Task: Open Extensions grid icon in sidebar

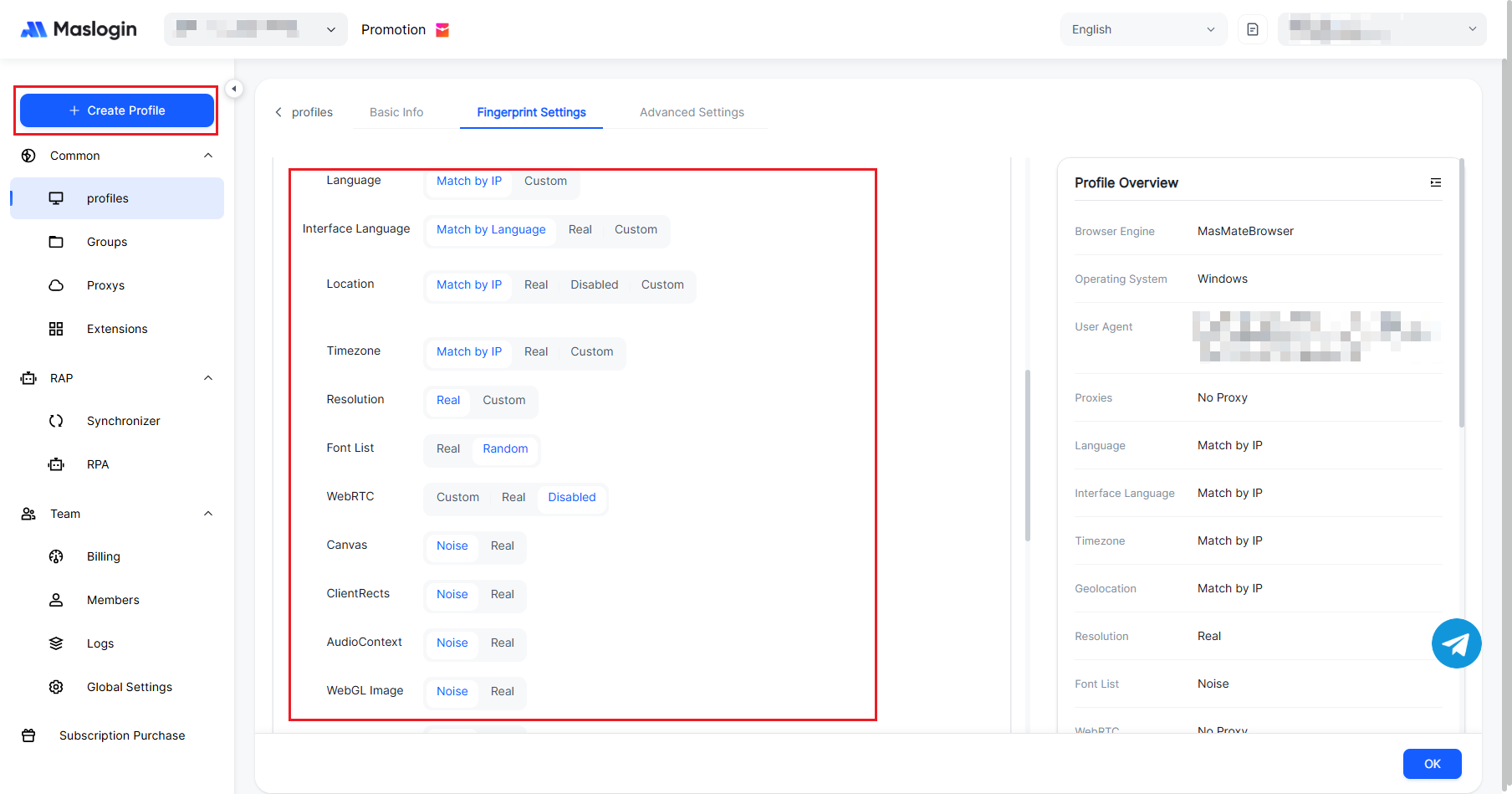Action: [56, 329]
